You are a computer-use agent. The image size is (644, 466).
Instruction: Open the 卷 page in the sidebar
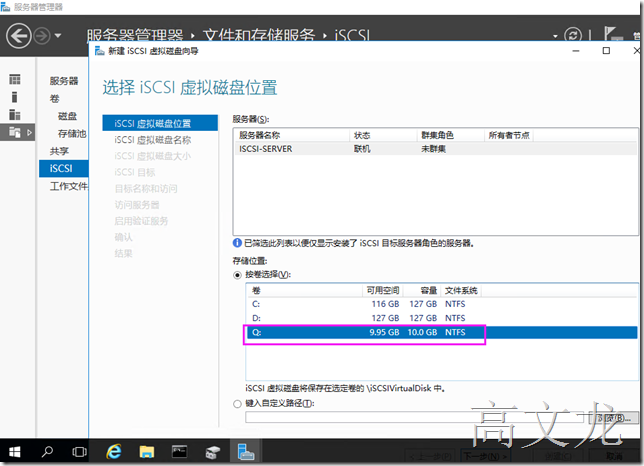[55, 99]
